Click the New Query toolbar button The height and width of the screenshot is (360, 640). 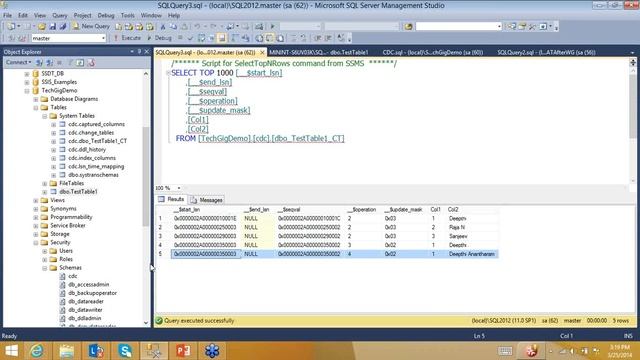click(91, 26)
